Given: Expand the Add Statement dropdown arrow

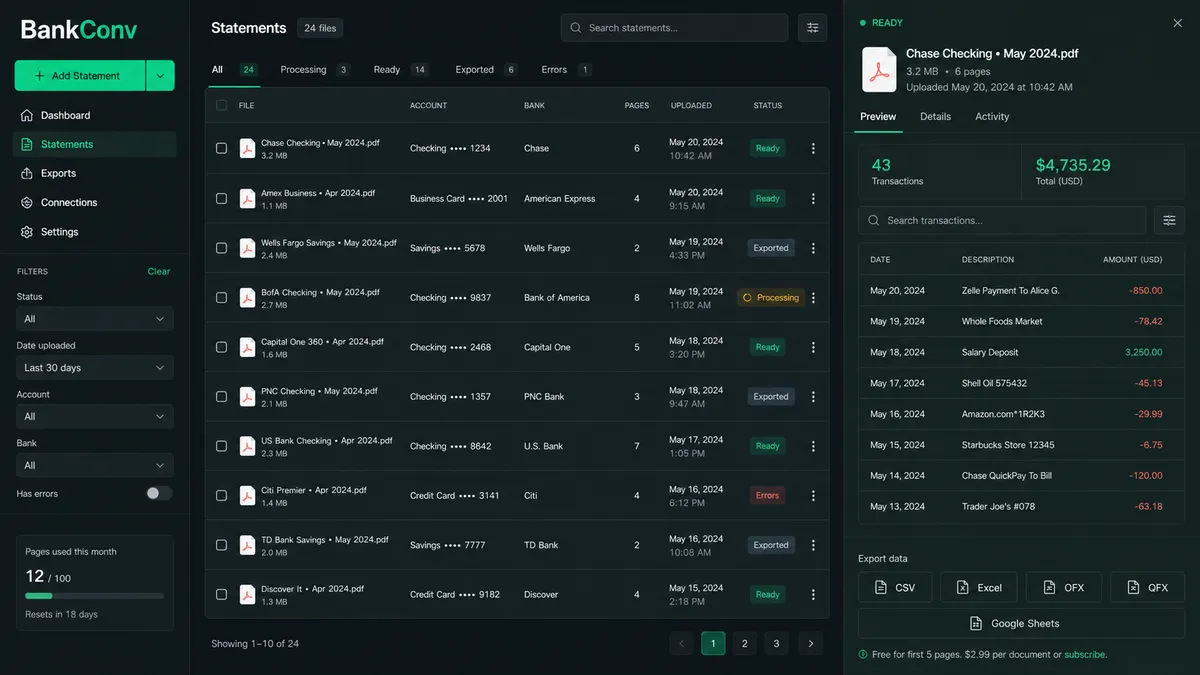Looking at the screenshot, I should (x=160, y=76).
